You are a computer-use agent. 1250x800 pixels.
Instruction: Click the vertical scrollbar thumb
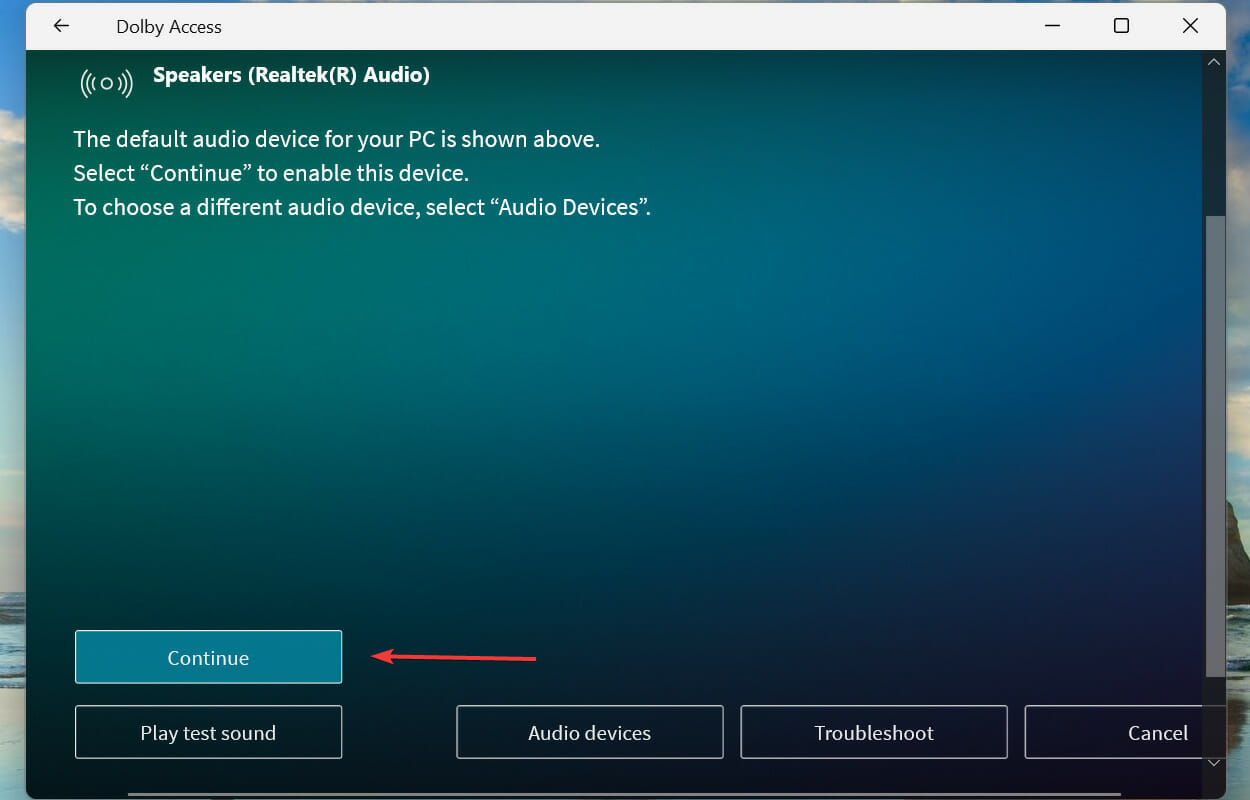[x=1214, y=445]
